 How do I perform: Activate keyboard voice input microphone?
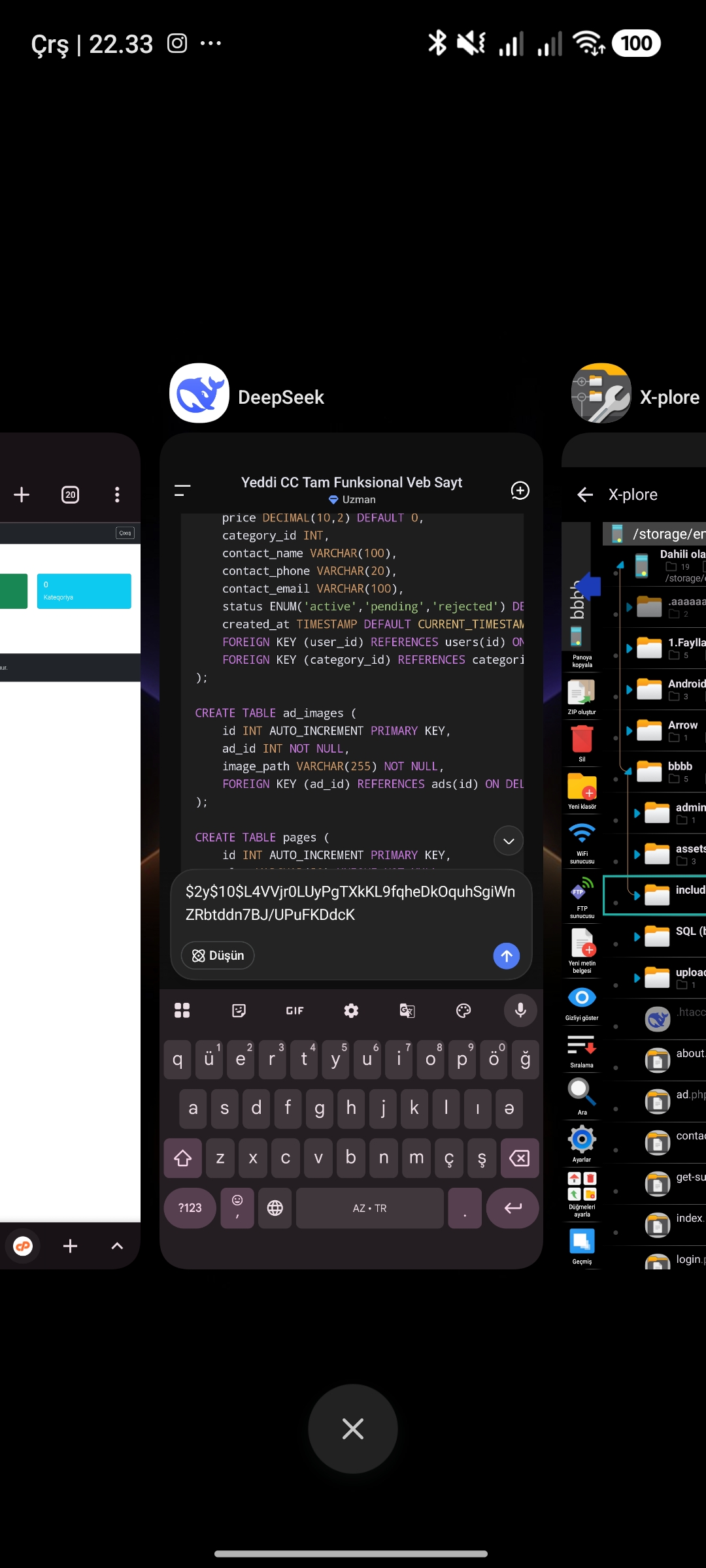pyautogui.click(x=520, y=1011)
